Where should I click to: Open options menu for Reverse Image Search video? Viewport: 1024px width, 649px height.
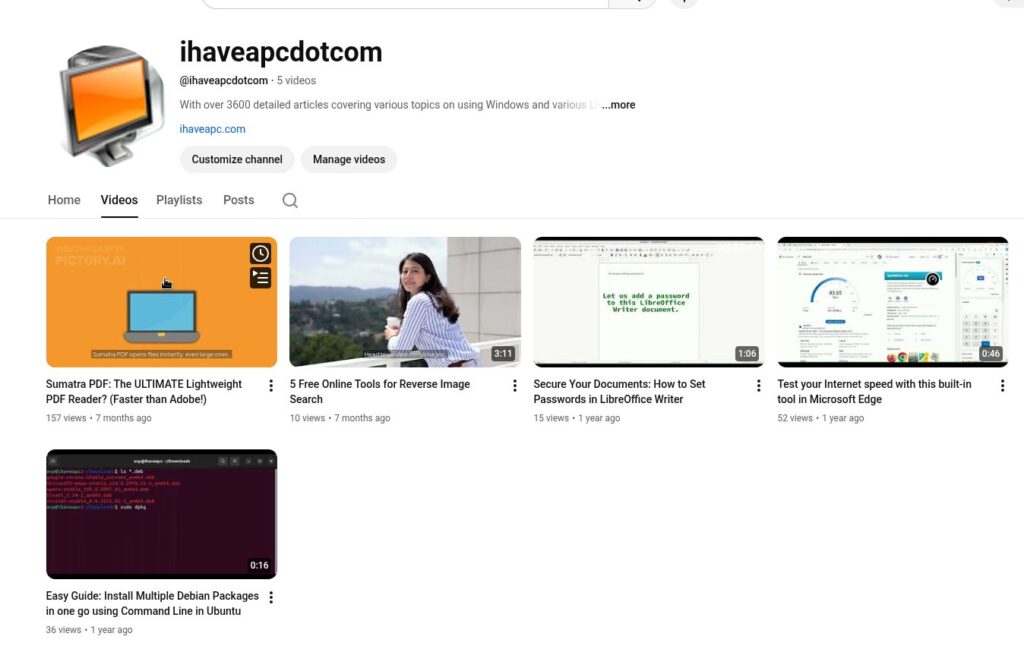pos(515,386)
